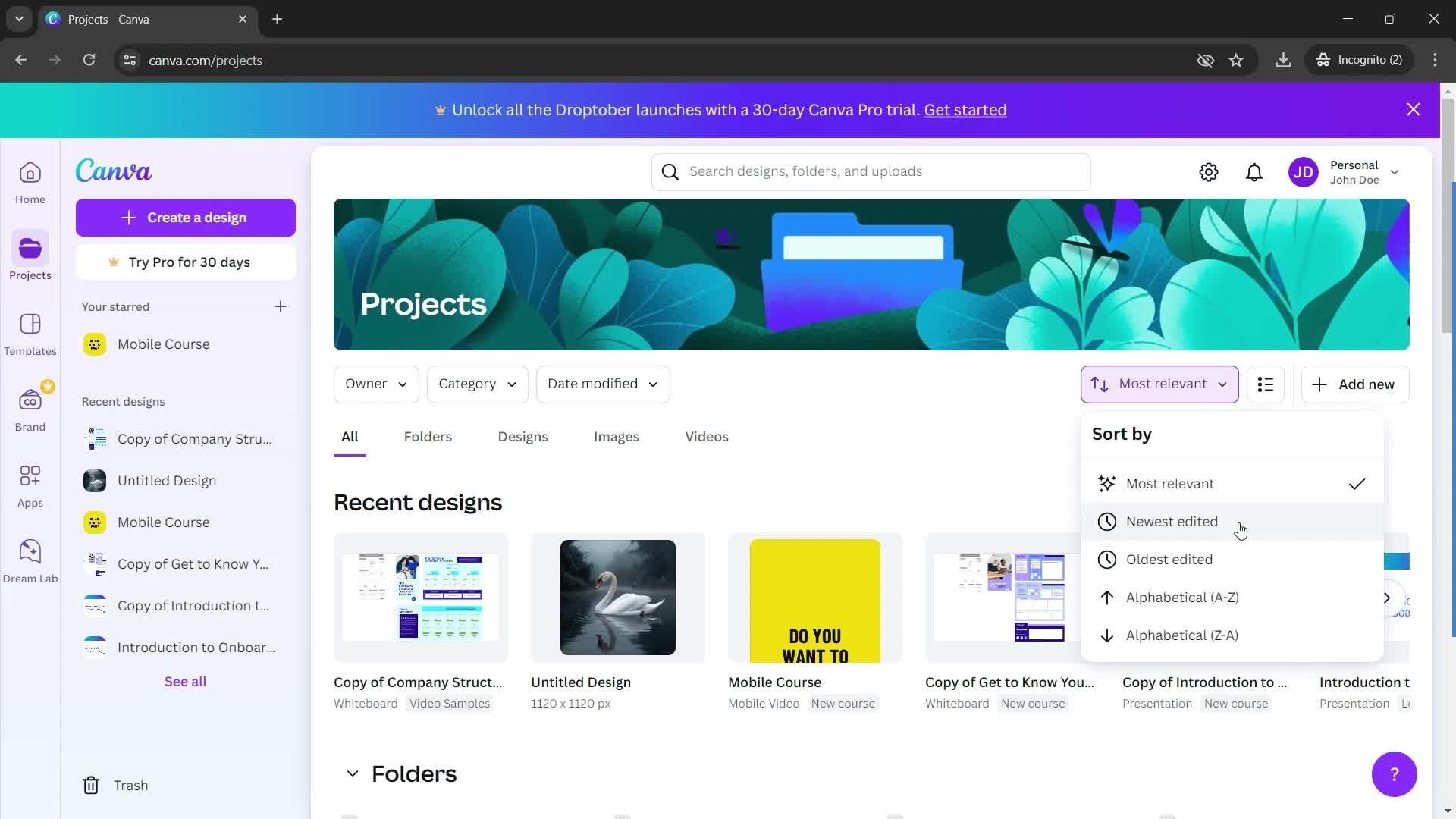Sort by Alphabetical (Z-A)
Viewport: 1456px width, 819px height.
point(1232,635)
